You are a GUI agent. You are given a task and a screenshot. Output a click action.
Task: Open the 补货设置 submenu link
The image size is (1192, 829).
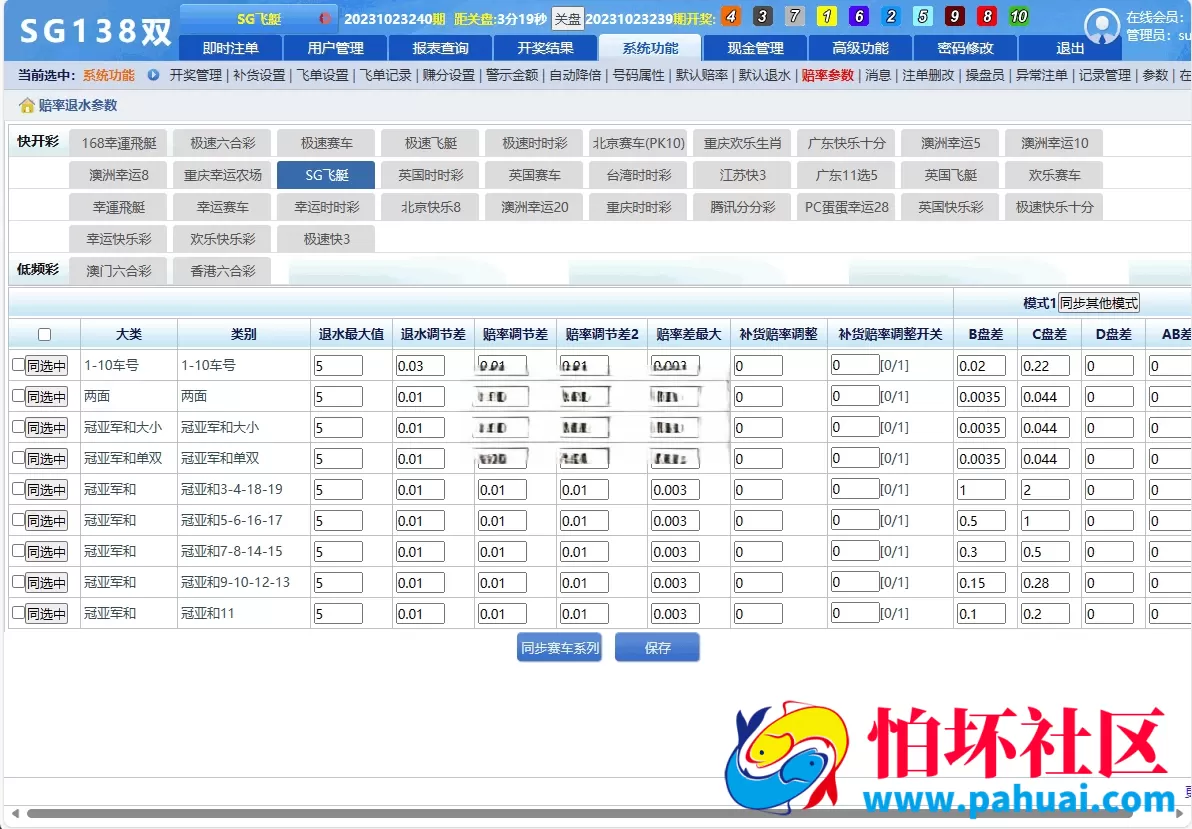[x=259, y=75]
